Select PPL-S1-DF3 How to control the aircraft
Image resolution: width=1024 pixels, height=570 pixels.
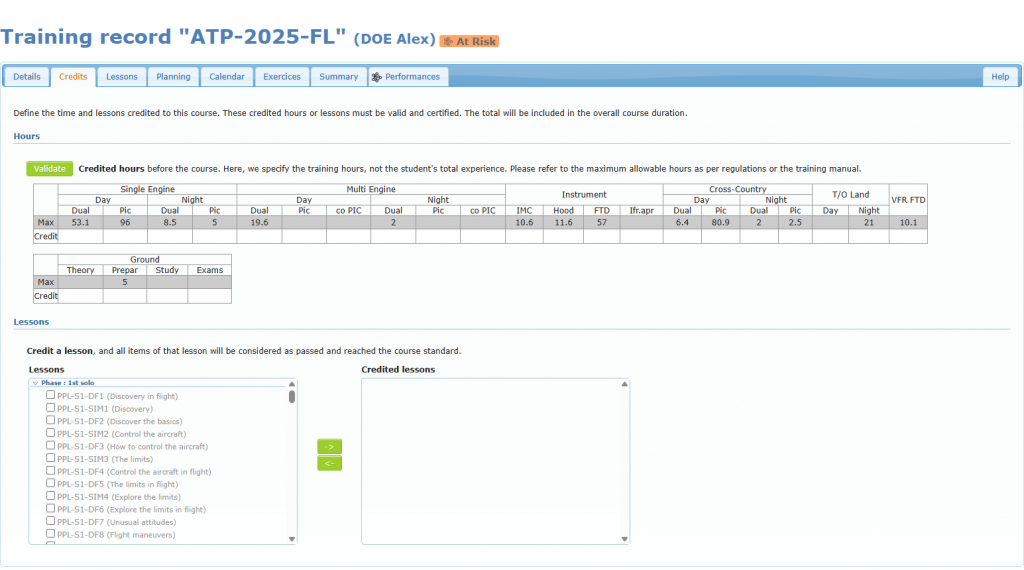click(x=50, y=445)
